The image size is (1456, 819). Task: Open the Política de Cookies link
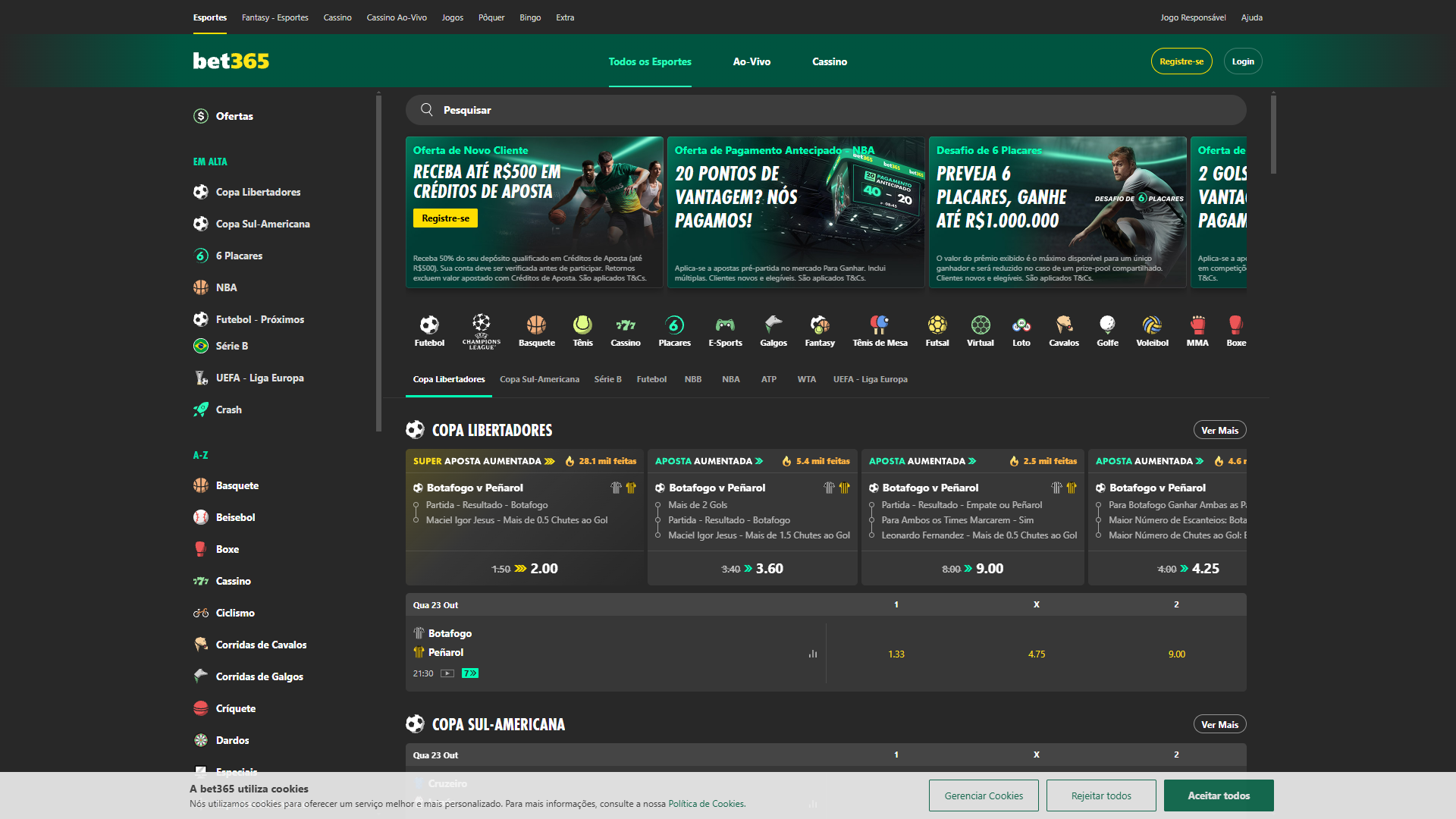point(706,804)
